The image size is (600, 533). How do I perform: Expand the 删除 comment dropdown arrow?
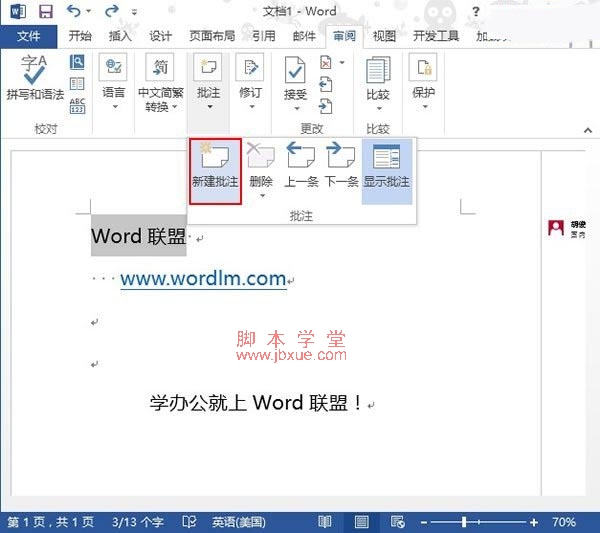coord(262,196)
